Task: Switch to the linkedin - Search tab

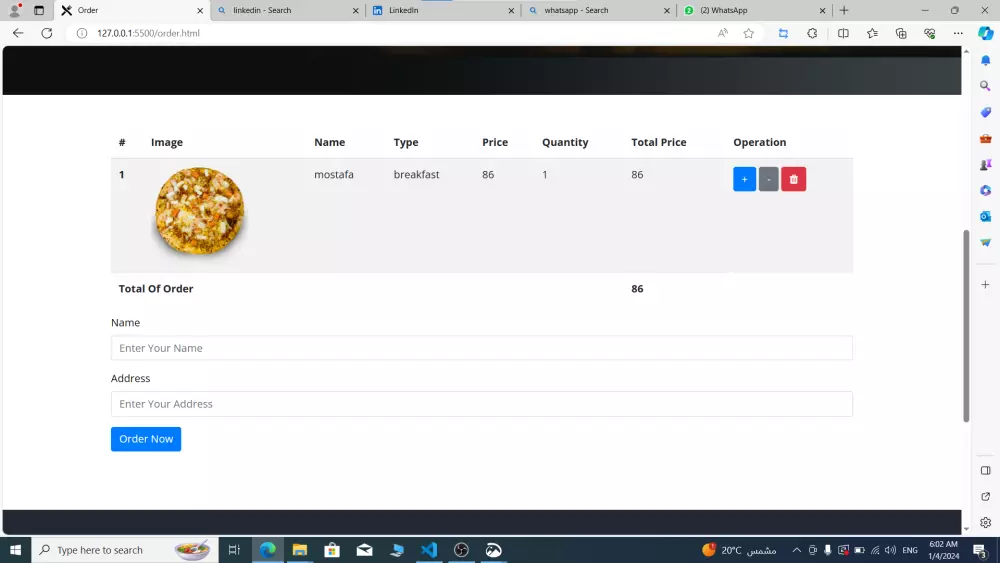Action: point(287,10)
